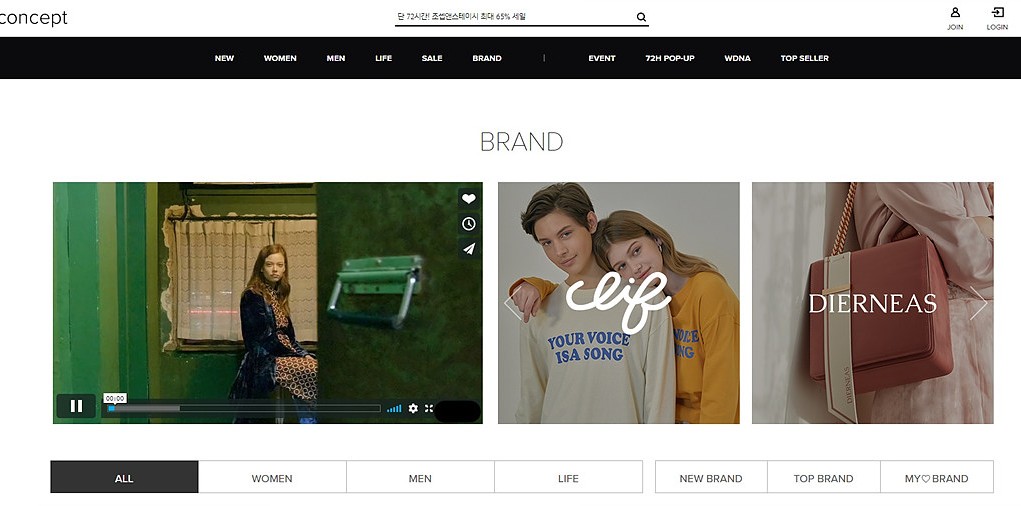
Task: Enter fullscreen on the video
Action: pos(428,408)
